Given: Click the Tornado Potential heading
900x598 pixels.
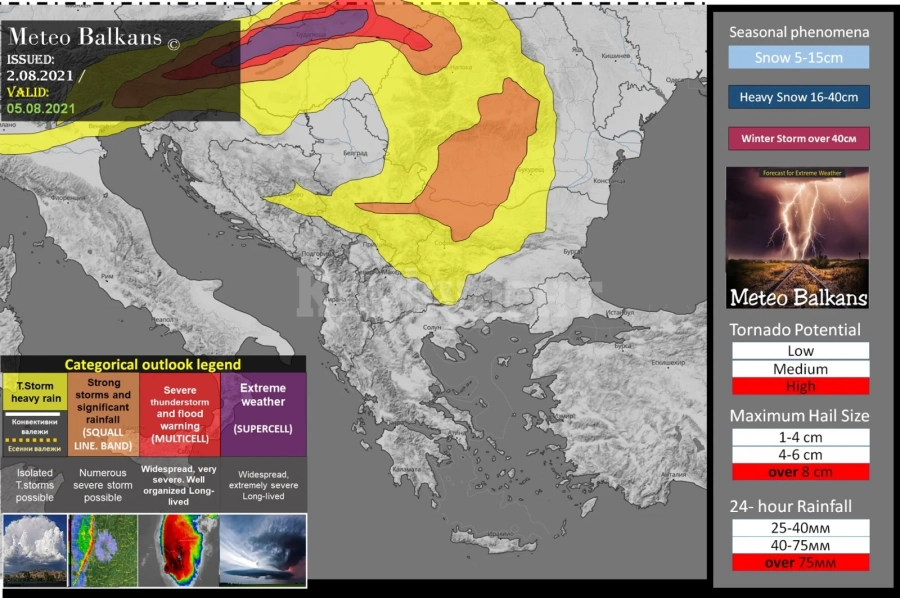Looking at the screenshot, I should (795, 329).
